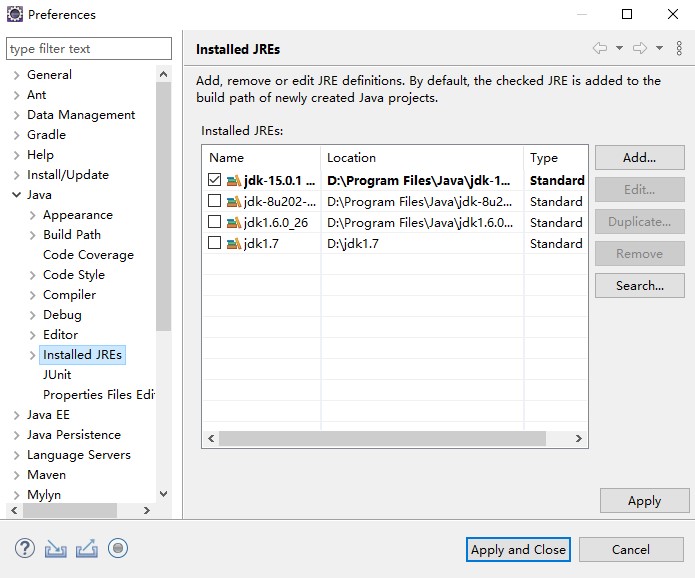695x578 pixels.
Task: Expand the General tree node
Action: click(16, 75)
